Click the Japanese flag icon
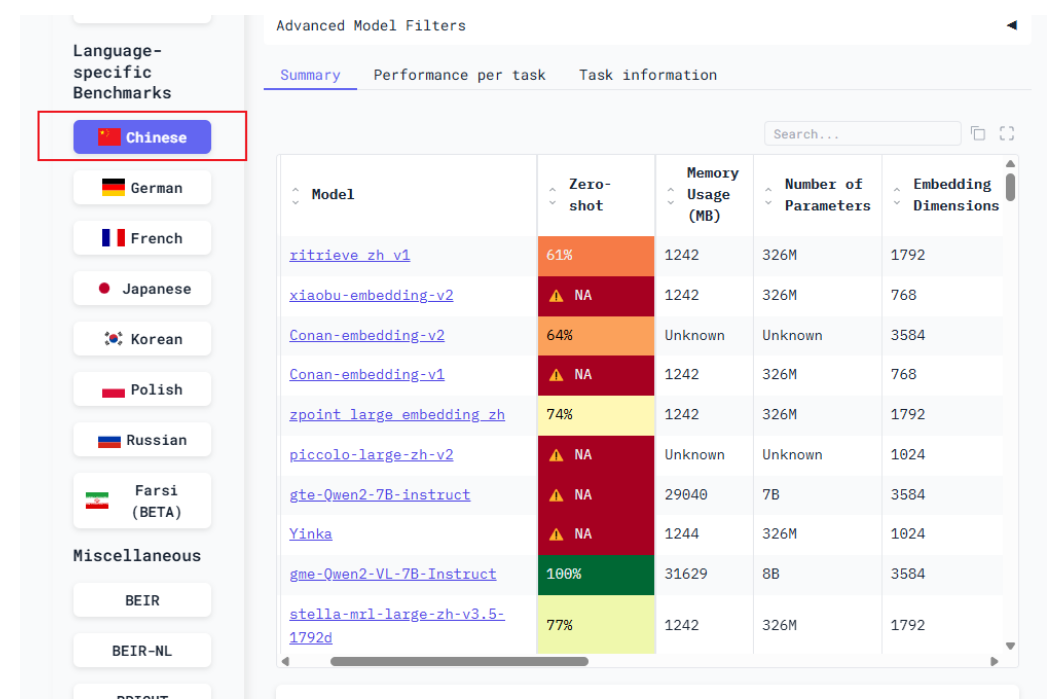Image resolution: width=1047 pixels, height=699 pixels. tap(104, 288)
